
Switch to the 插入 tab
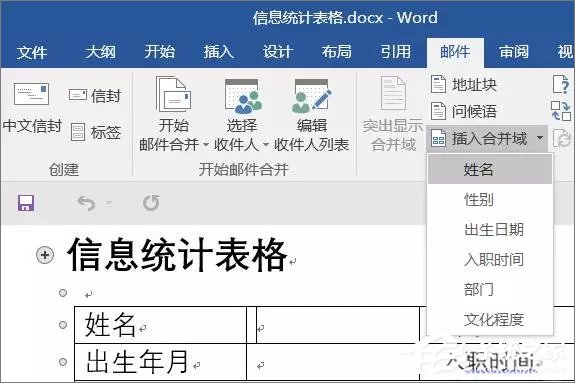[x=219, y=51]
